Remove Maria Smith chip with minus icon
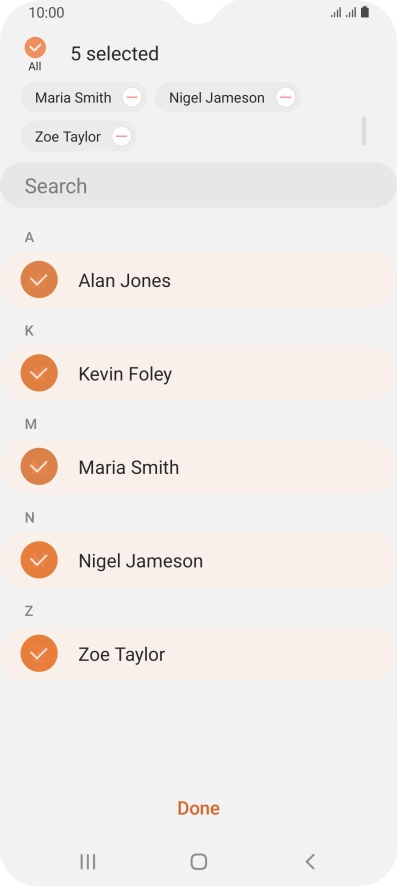Image resolution: width=397 pixels, height=886 pixels. tap(132, 98)
